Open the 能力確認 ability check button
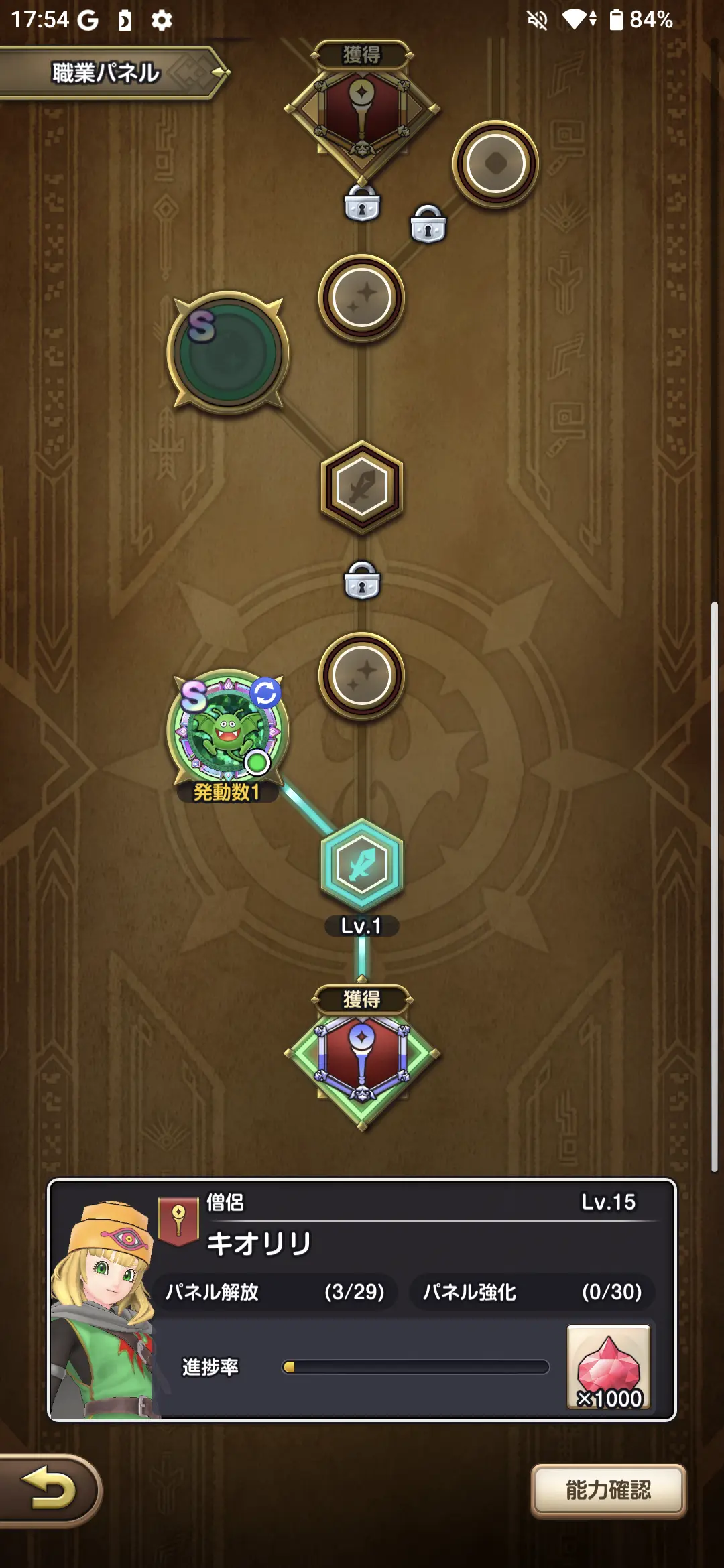This screenshot has height=1568, width=724. pos(609,1490)
